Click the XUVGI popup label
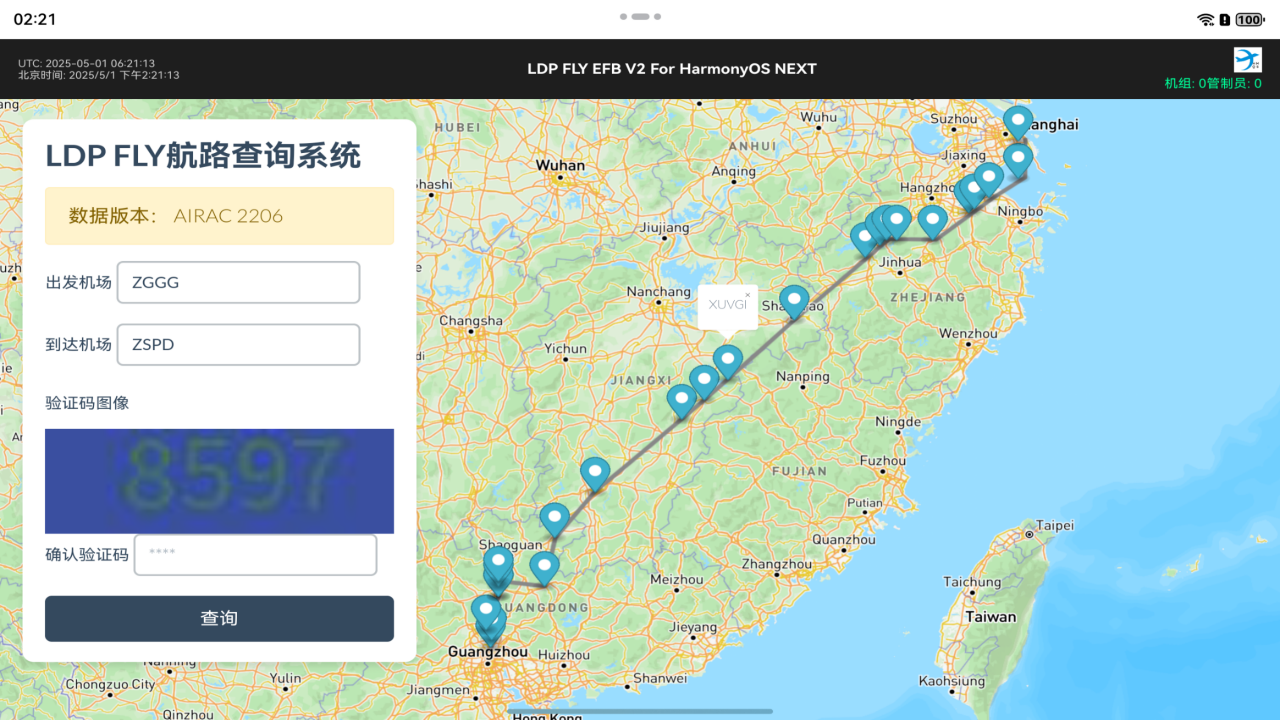Screen dimensions: 1280x720 (727, 305)
